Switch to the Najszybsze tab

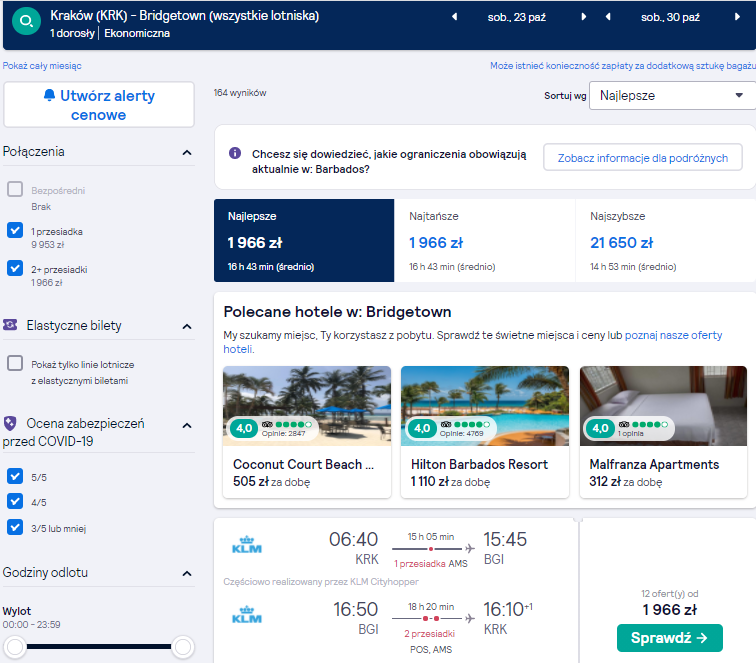point(666,241)
